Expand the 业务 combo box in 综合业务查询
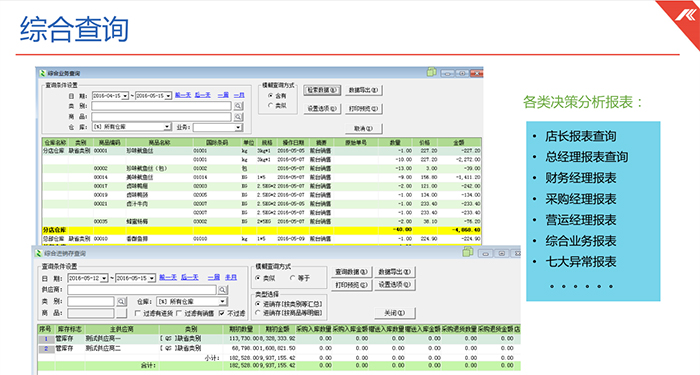700x375 pixels. click(238, 127)
